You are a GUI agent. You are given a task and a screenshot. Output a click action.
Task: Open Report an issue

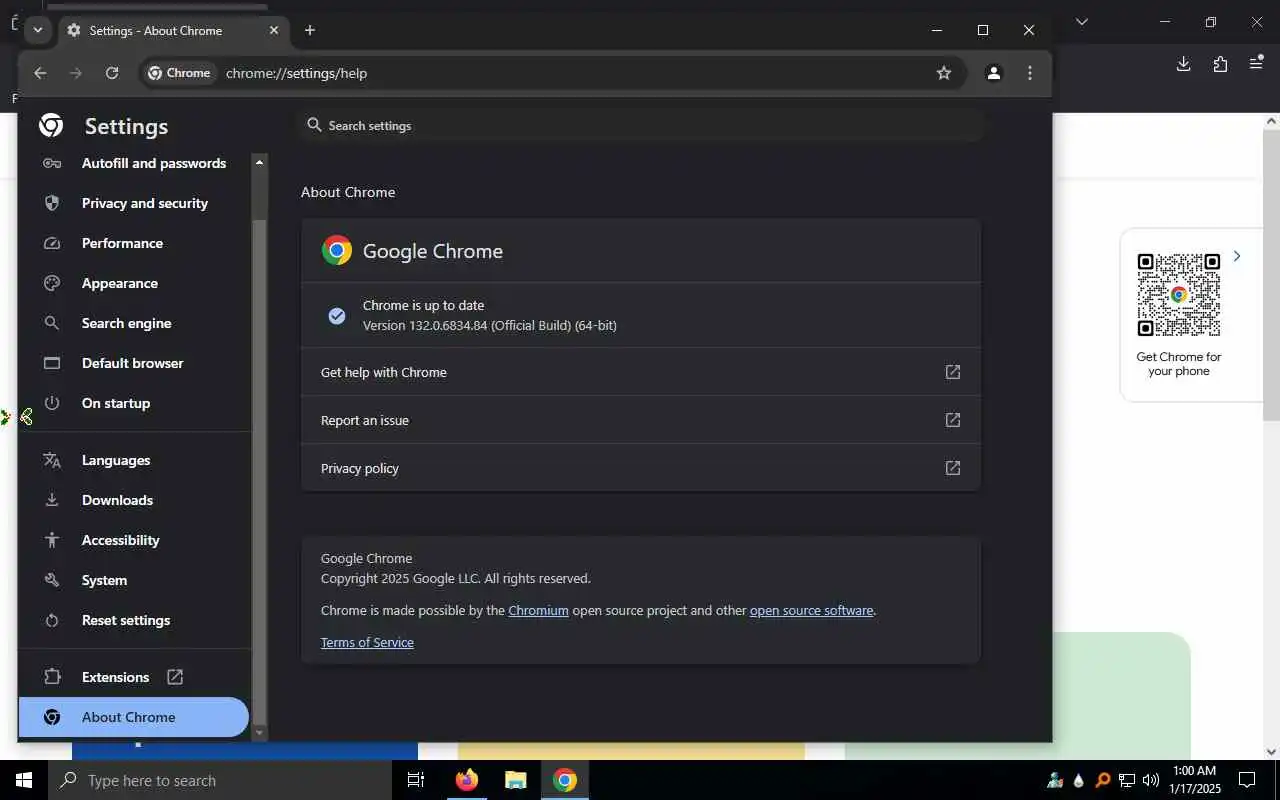640,420
